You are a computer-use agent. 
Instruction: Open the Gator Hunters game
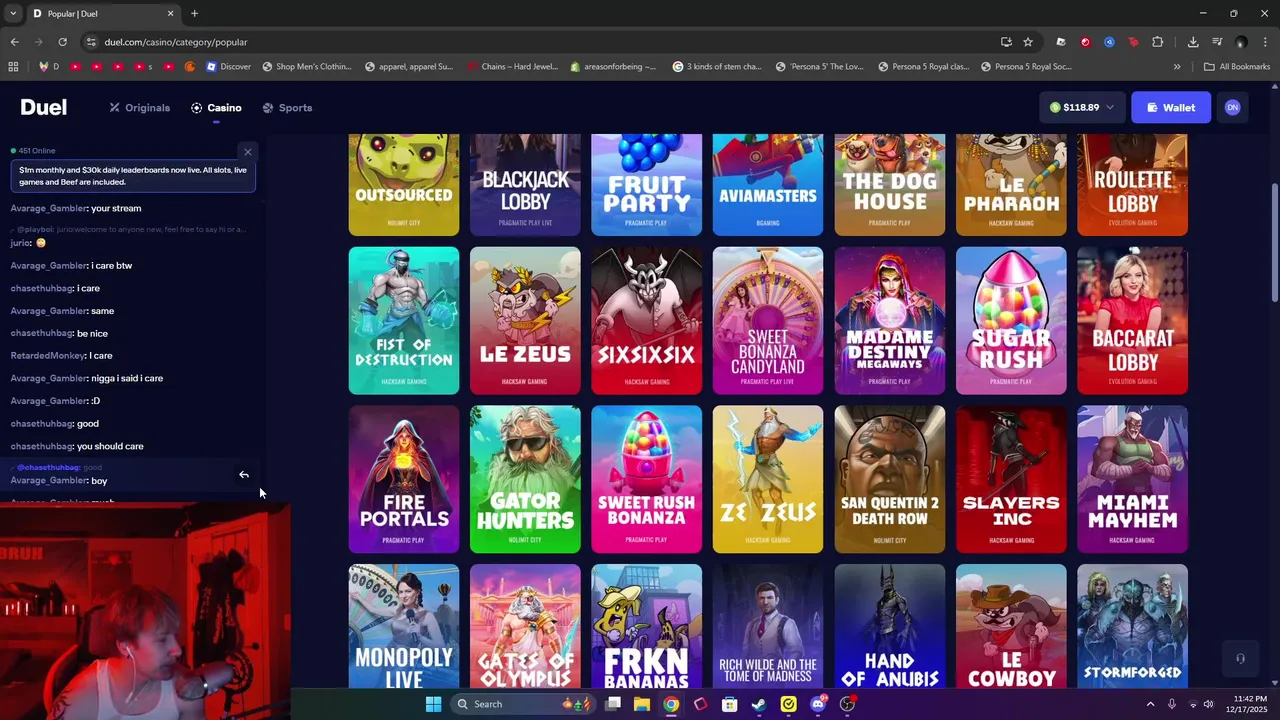(x=525, y=479)
